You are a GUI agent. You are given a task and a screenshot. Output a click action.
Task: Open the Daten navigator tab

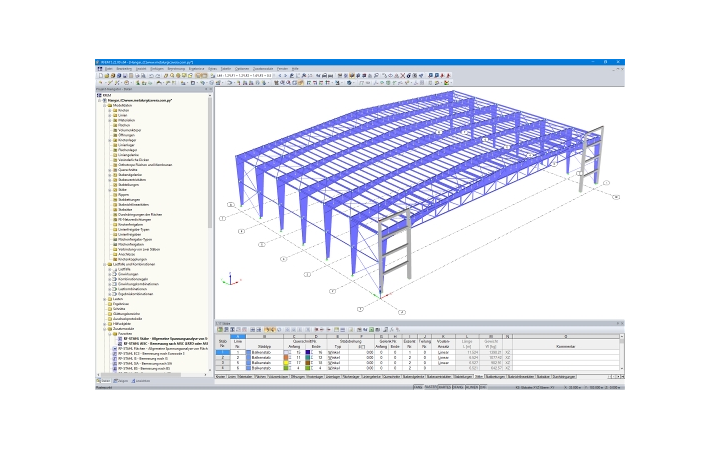point(104,381)
